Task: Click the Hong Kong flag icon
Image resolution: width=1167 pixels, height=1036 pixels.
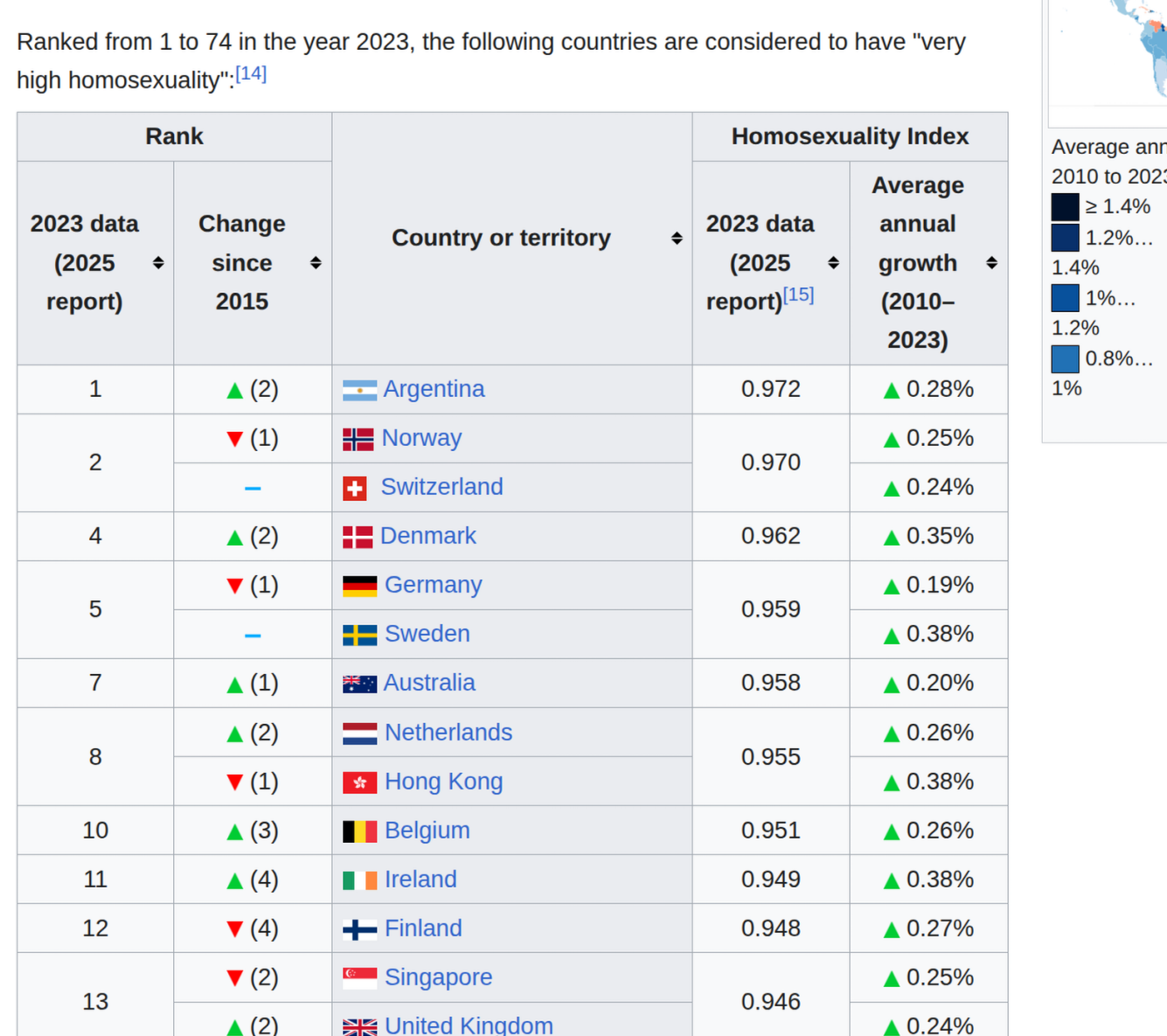Action: [359, 782]
